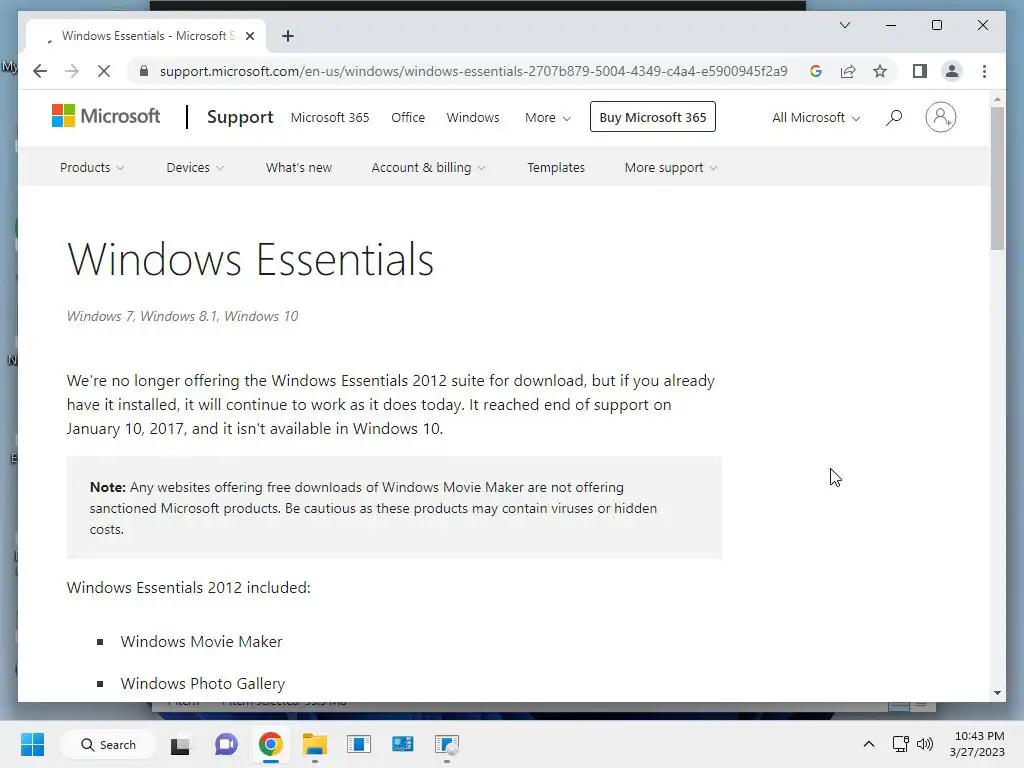This screenshot has width=1024, height=768.
Task: Click 'Windows Essentials 2012 included:' text
Action: (x=189, y=588)
